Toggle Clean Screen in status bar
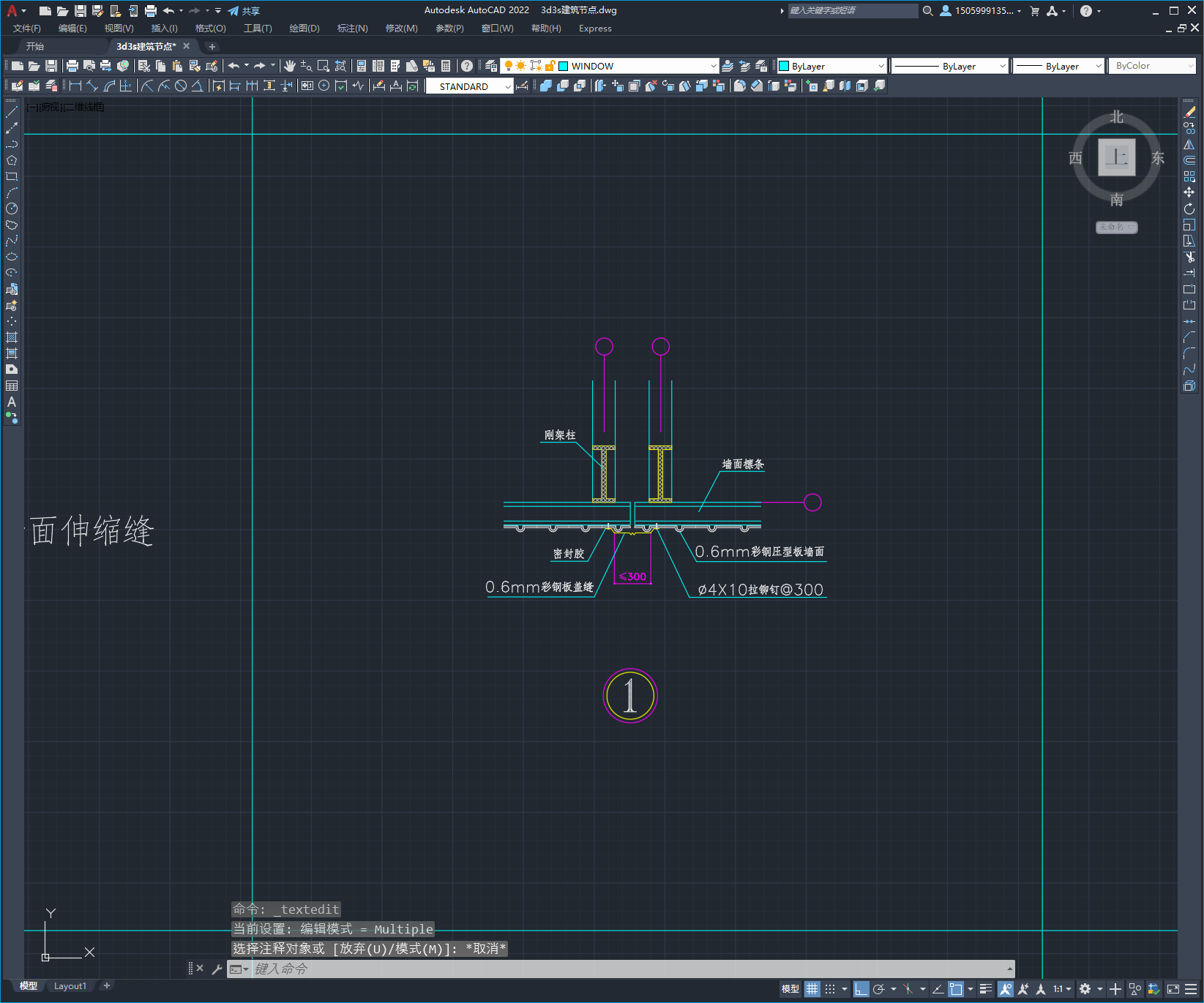Screen dimensions: 1204x1003 [1173, 989]
